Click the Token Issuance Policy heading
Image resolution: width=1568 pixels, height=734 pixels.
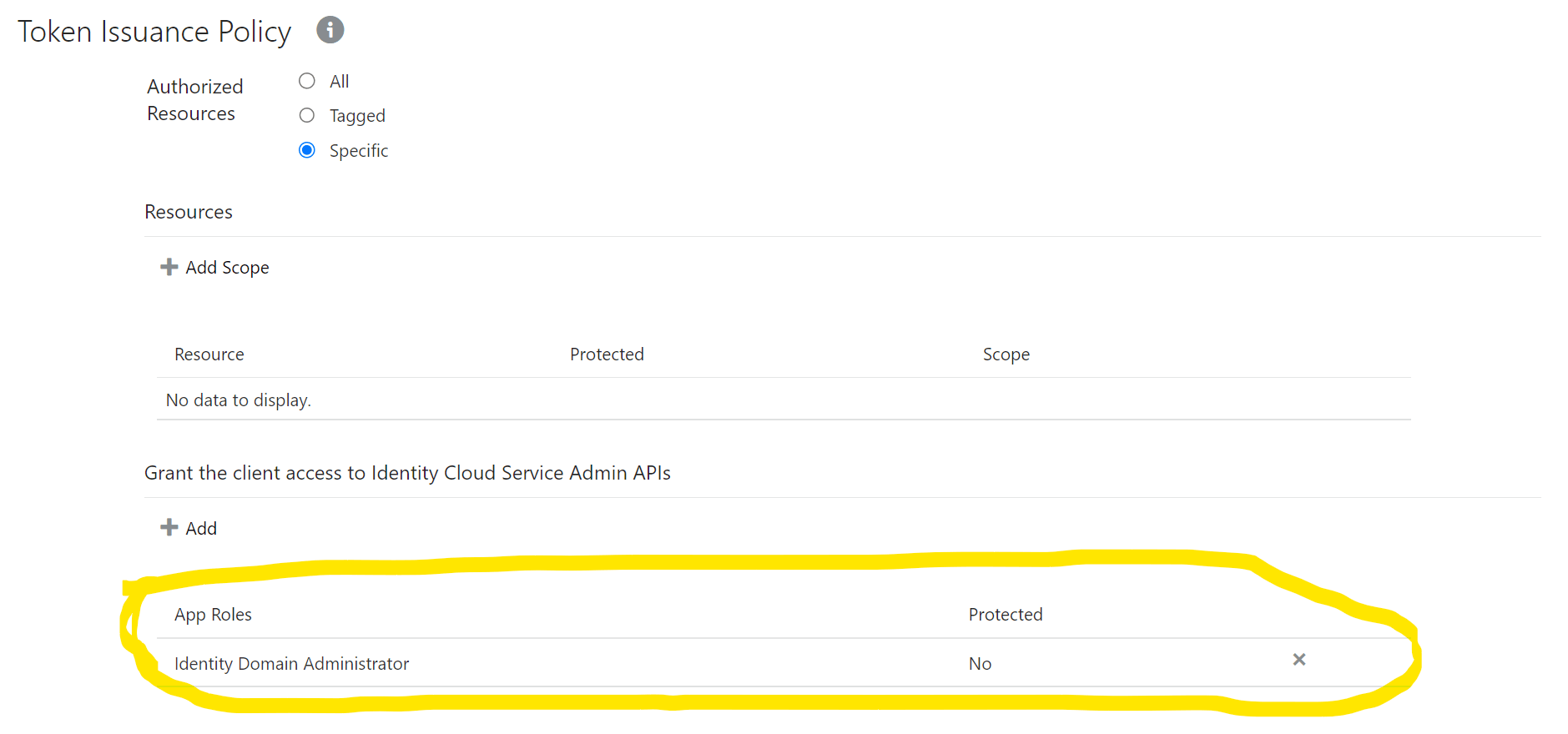click(154, 32)
